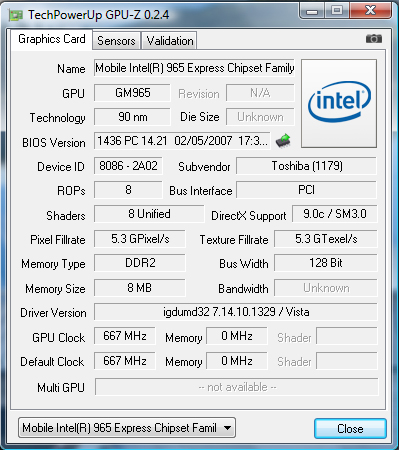399x450 pixels.
Task: Click Default Clock row's 0 MHz memory field
Action: (237, 361)
